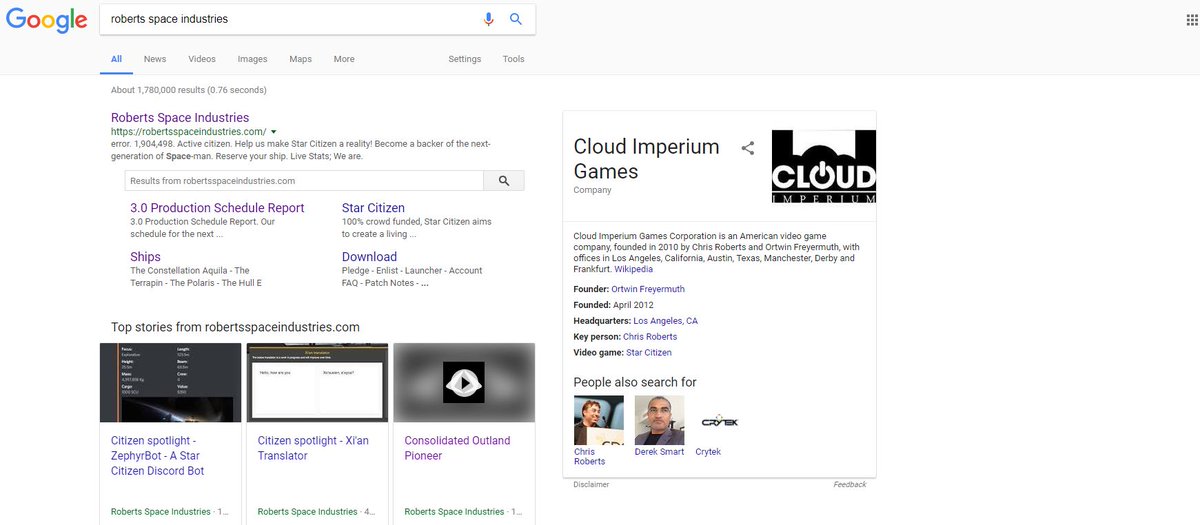1200x525 pixels.
Task: Open the More search category menu
Action: tap(344, 59)
